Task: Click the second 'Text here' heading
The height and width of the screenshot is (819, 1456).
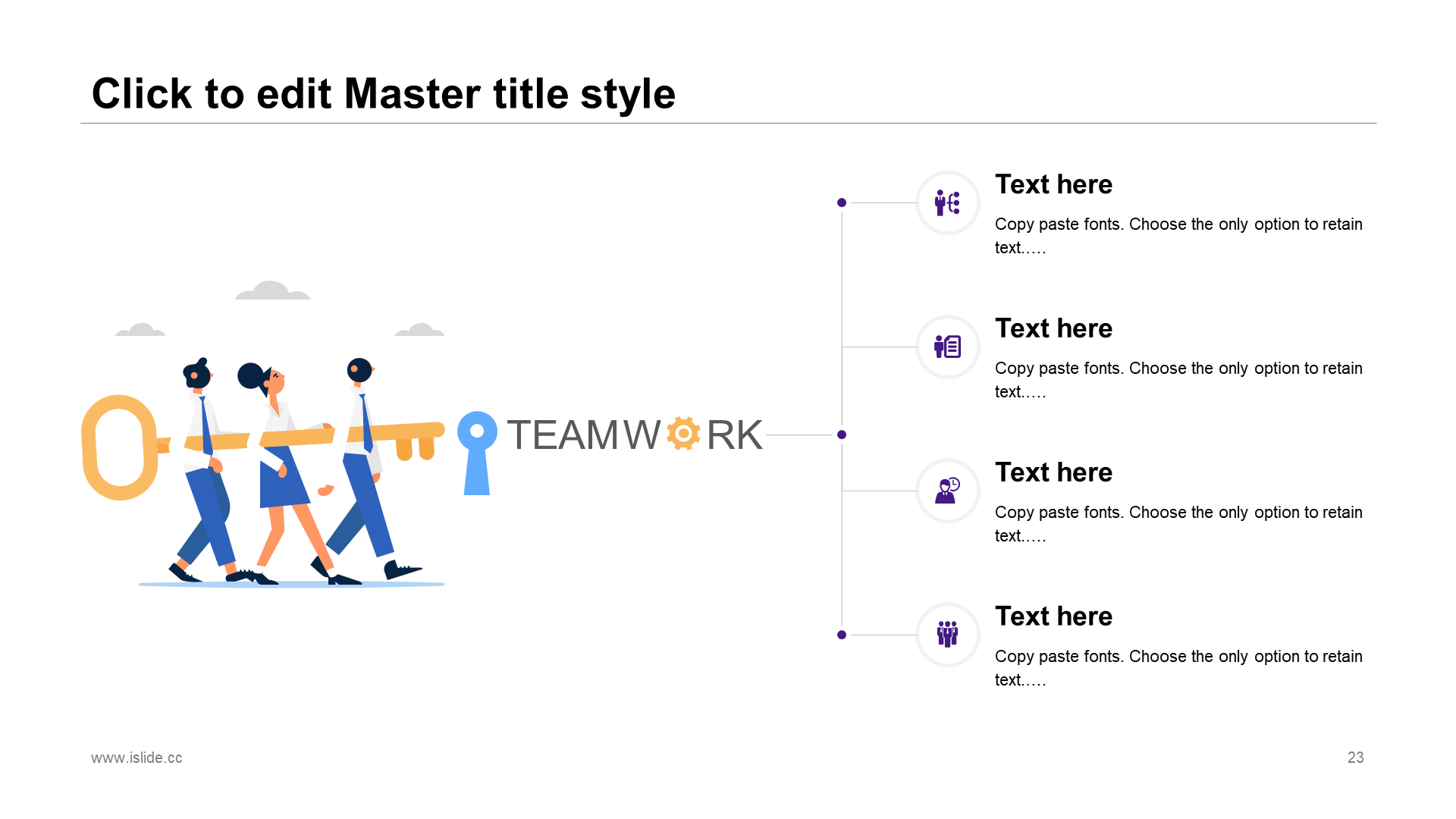Action: [x=1053, y=328]
